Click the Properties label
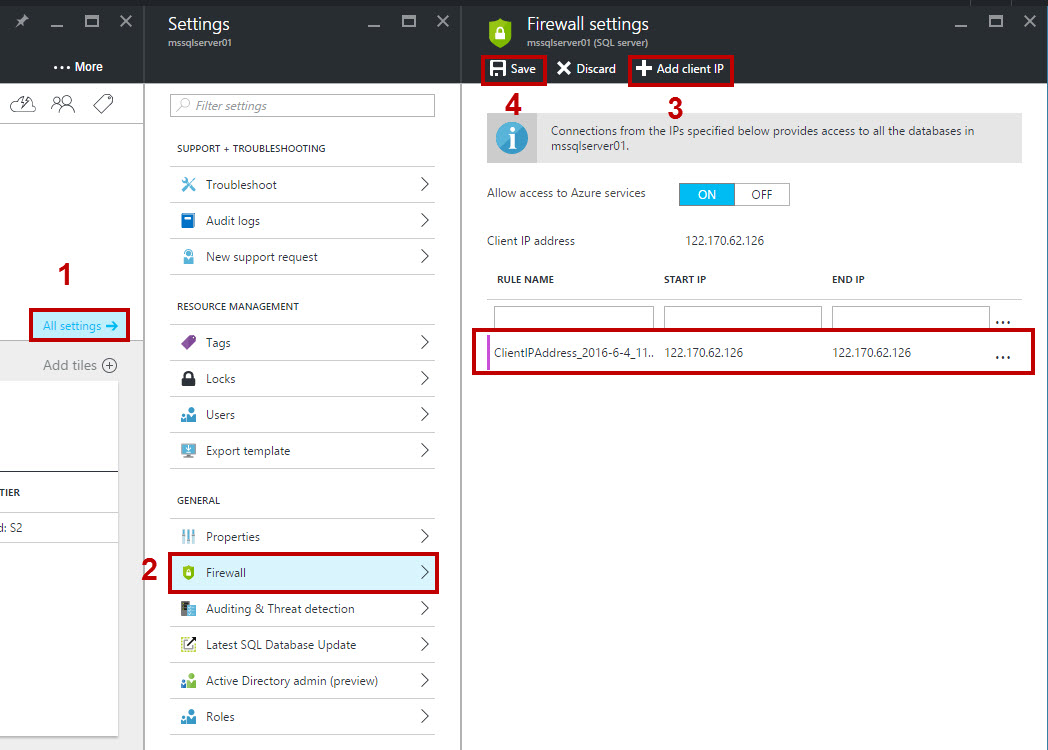Screen dimensions: 1048x750 click(233, 536)
